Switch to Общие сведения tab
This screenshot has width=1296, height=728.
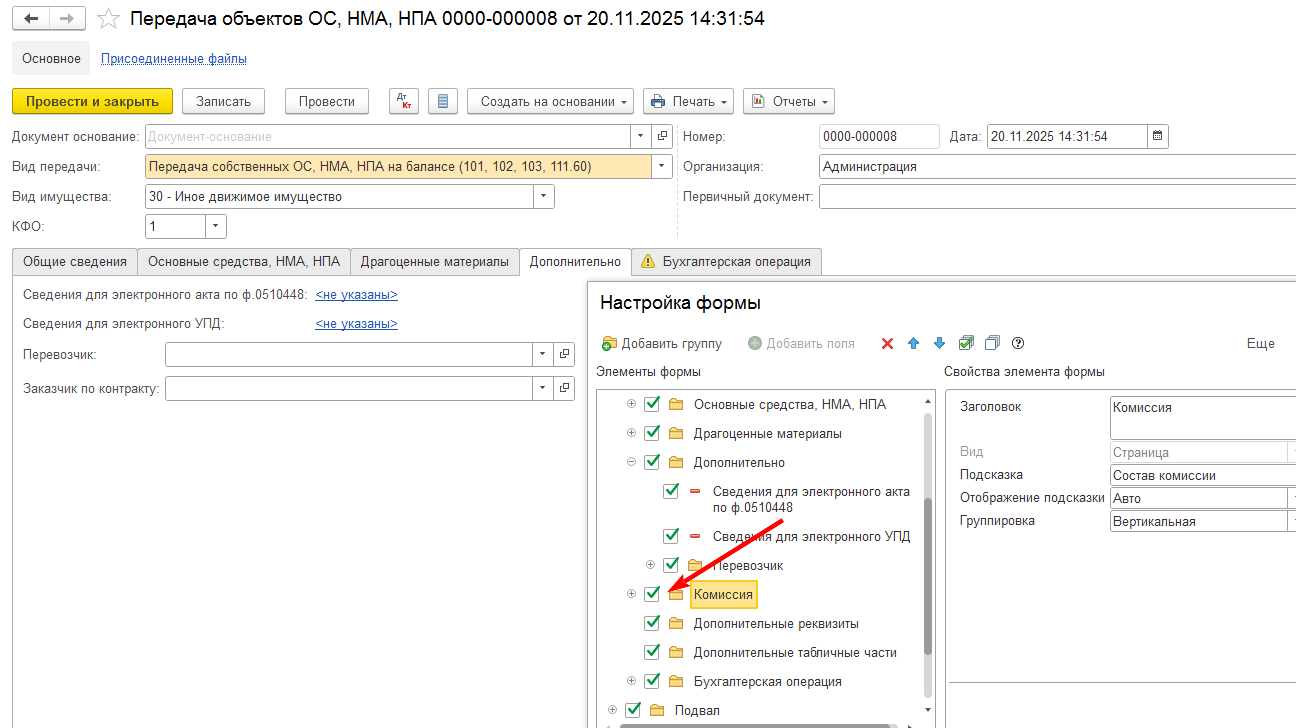point(75,261)
